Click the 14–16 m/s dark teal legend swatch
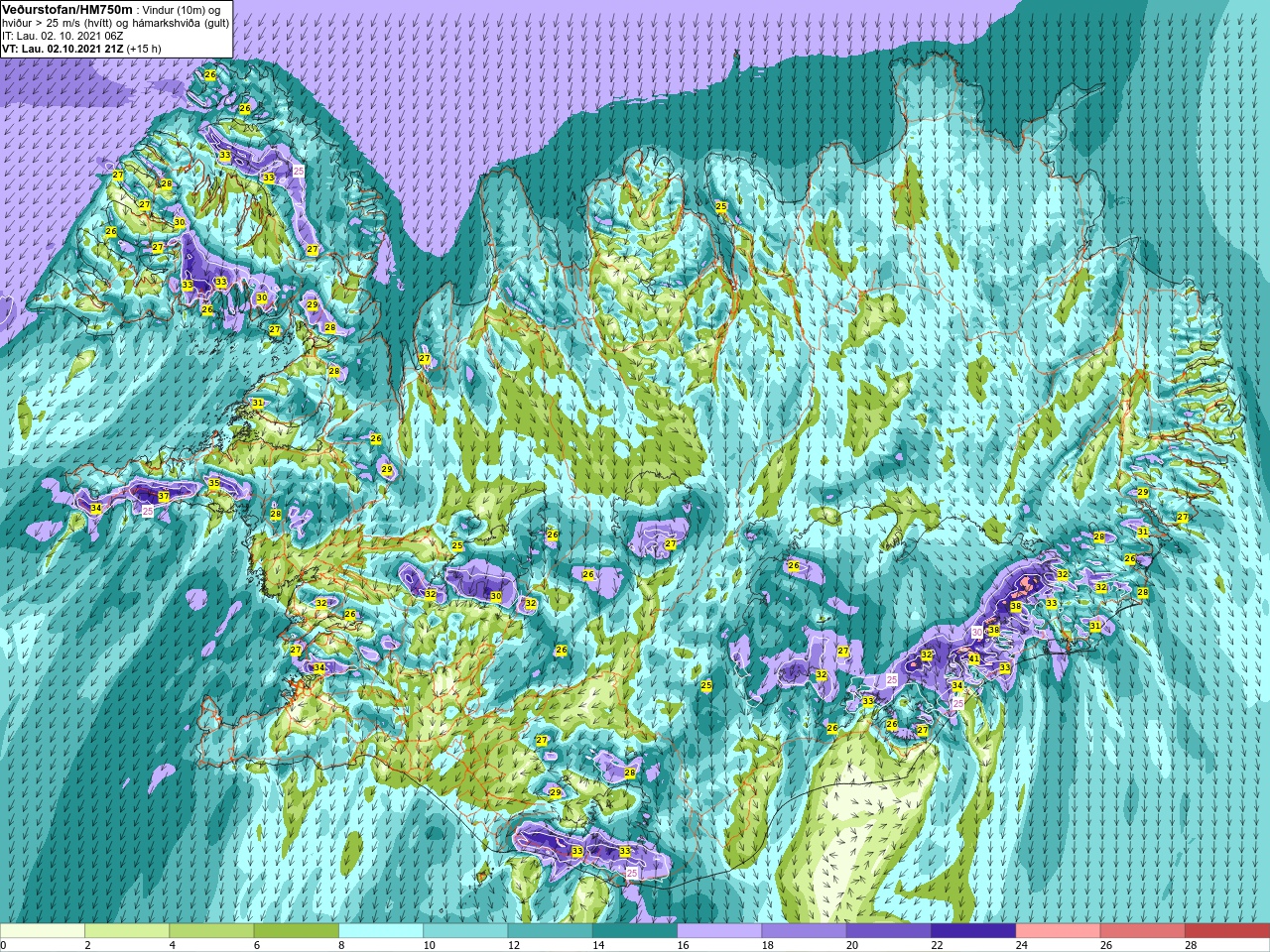This screenshot has height=952, width=1270. point(635,931)
